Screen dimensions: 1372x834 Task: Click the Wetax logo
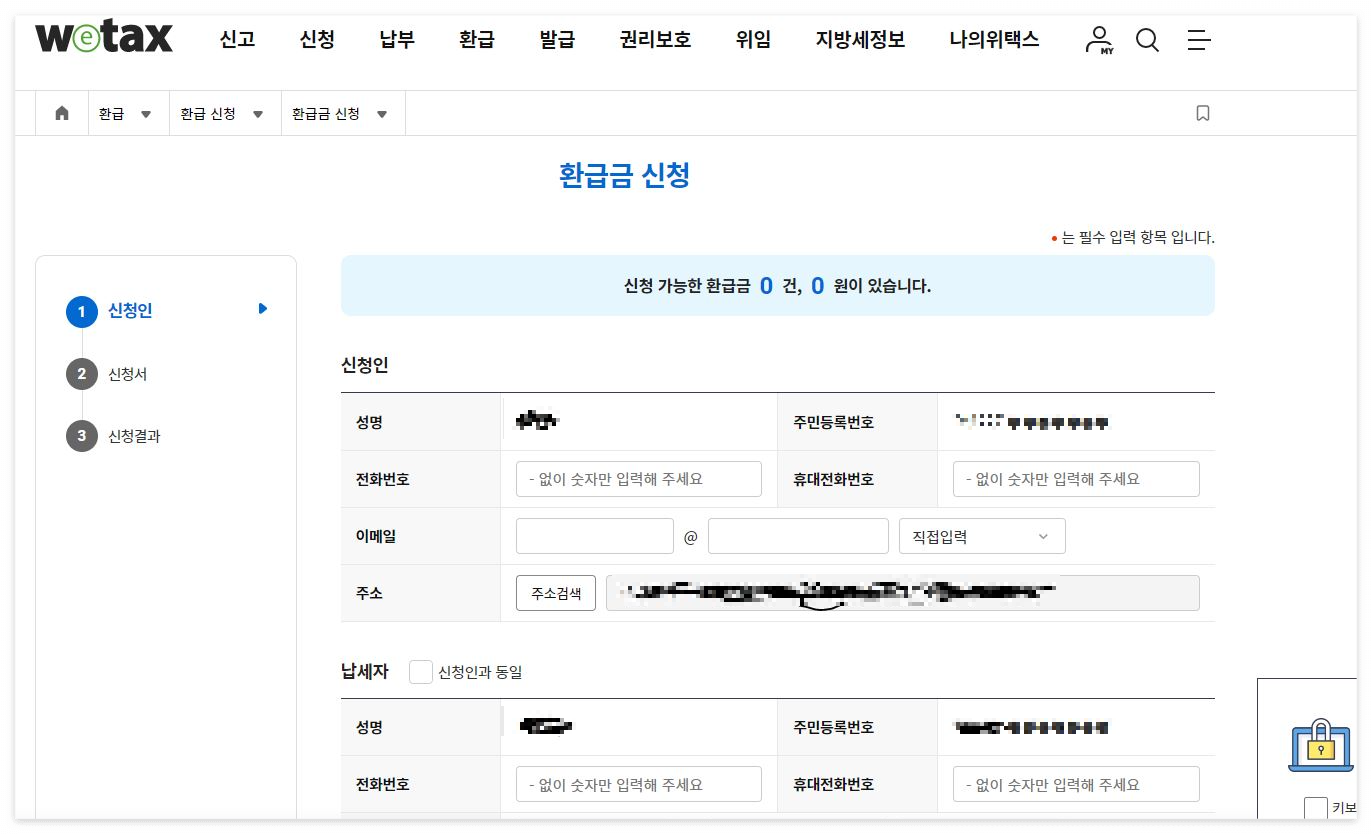pos(103,37)
